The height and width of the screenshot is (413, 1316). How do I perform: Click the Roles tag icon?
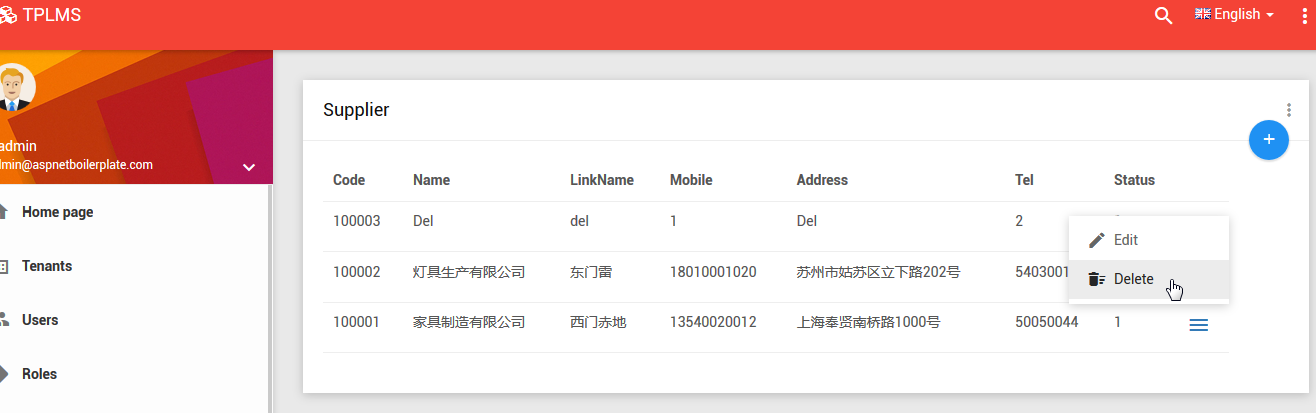4,374
